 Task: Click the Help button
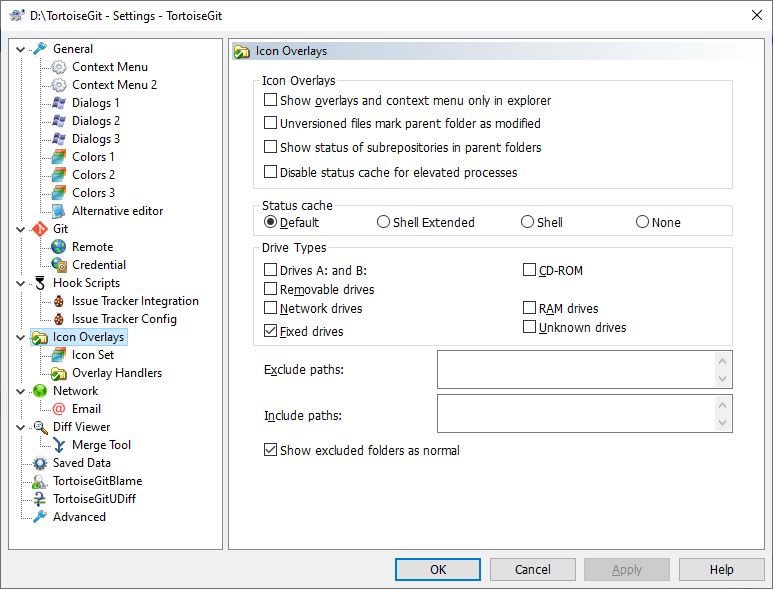click(721, 569)
